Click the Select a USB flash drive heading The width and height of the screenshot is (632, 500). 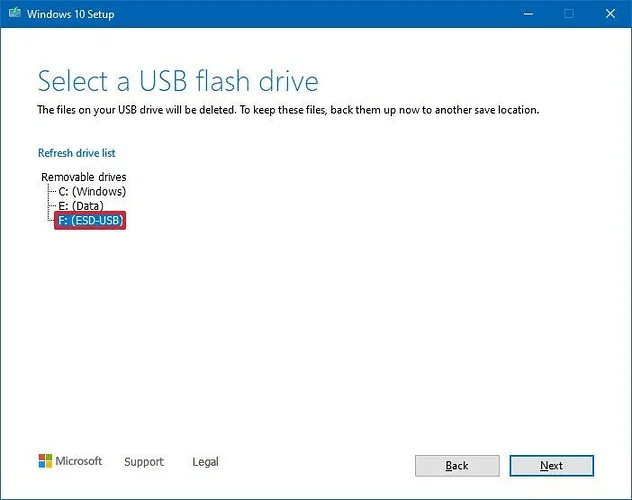[x=178, y=81]
